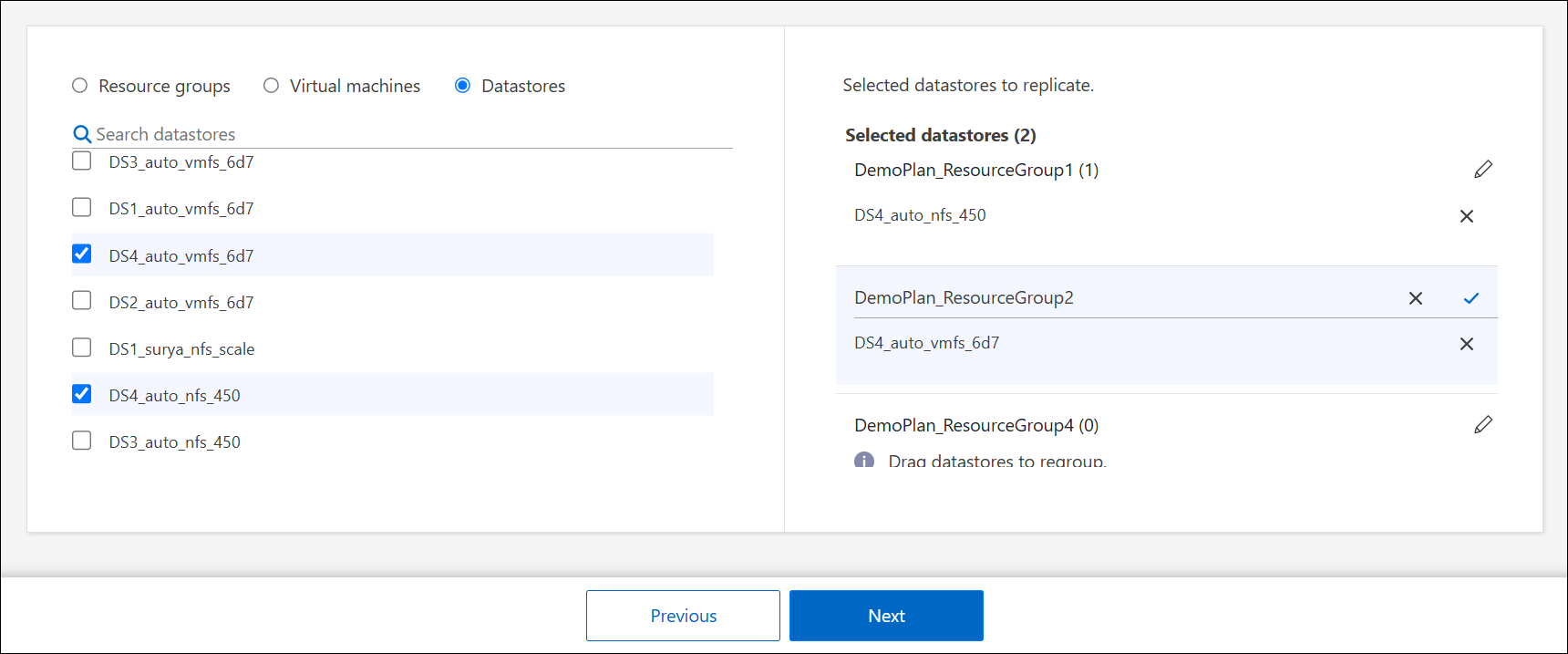The width and height of the screenshot is (1568, 654).
Task: Go to the Previous step
Action: point(683,616)
